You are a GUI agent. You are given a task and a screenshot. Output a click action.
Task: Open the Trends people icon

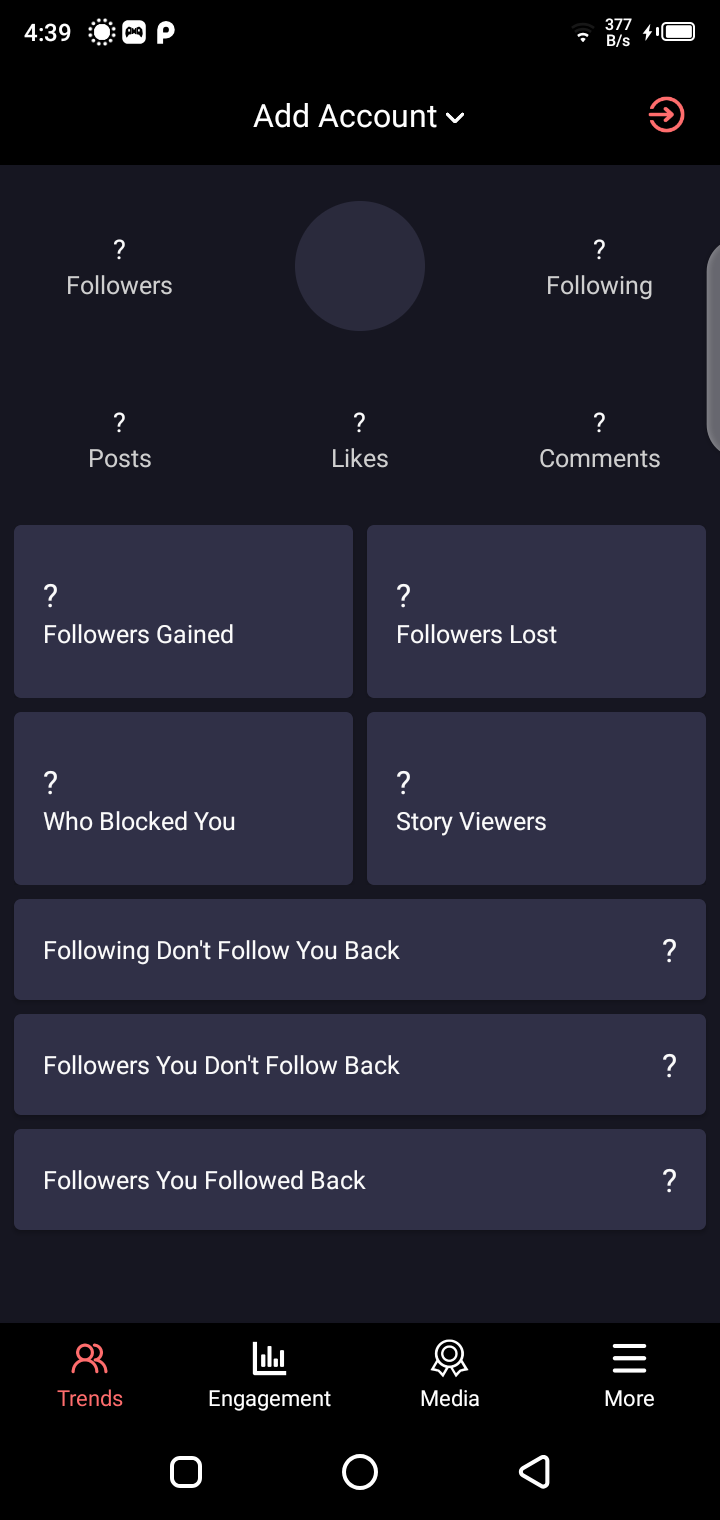click(90, 1359)
